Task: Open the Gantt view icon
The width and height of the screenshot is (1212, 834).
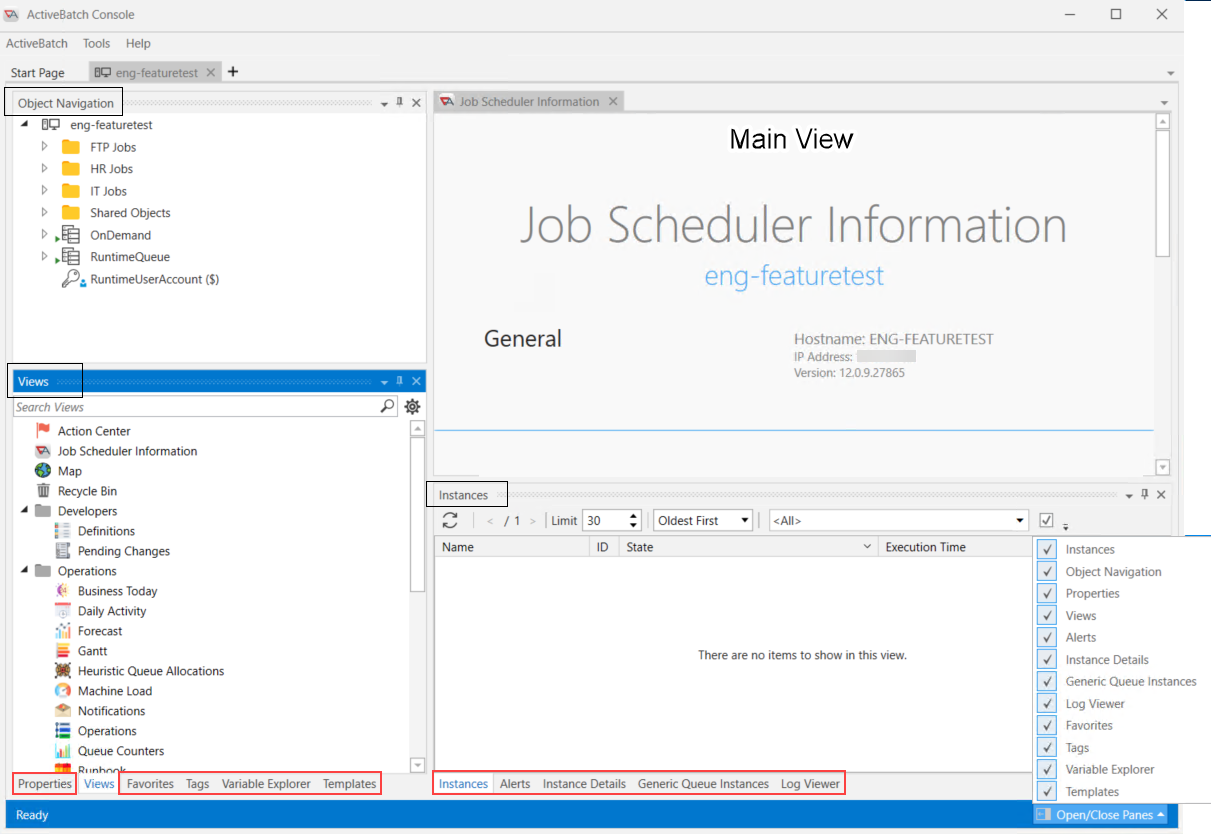Action: 62,651
